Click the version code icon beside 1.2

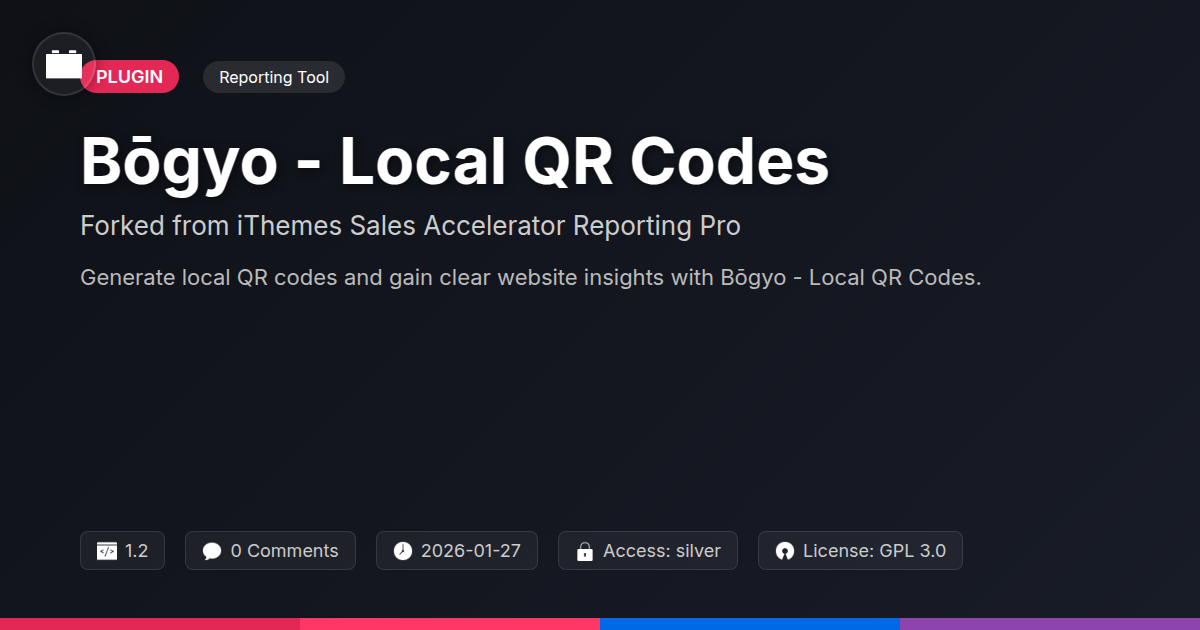point(107,551)
